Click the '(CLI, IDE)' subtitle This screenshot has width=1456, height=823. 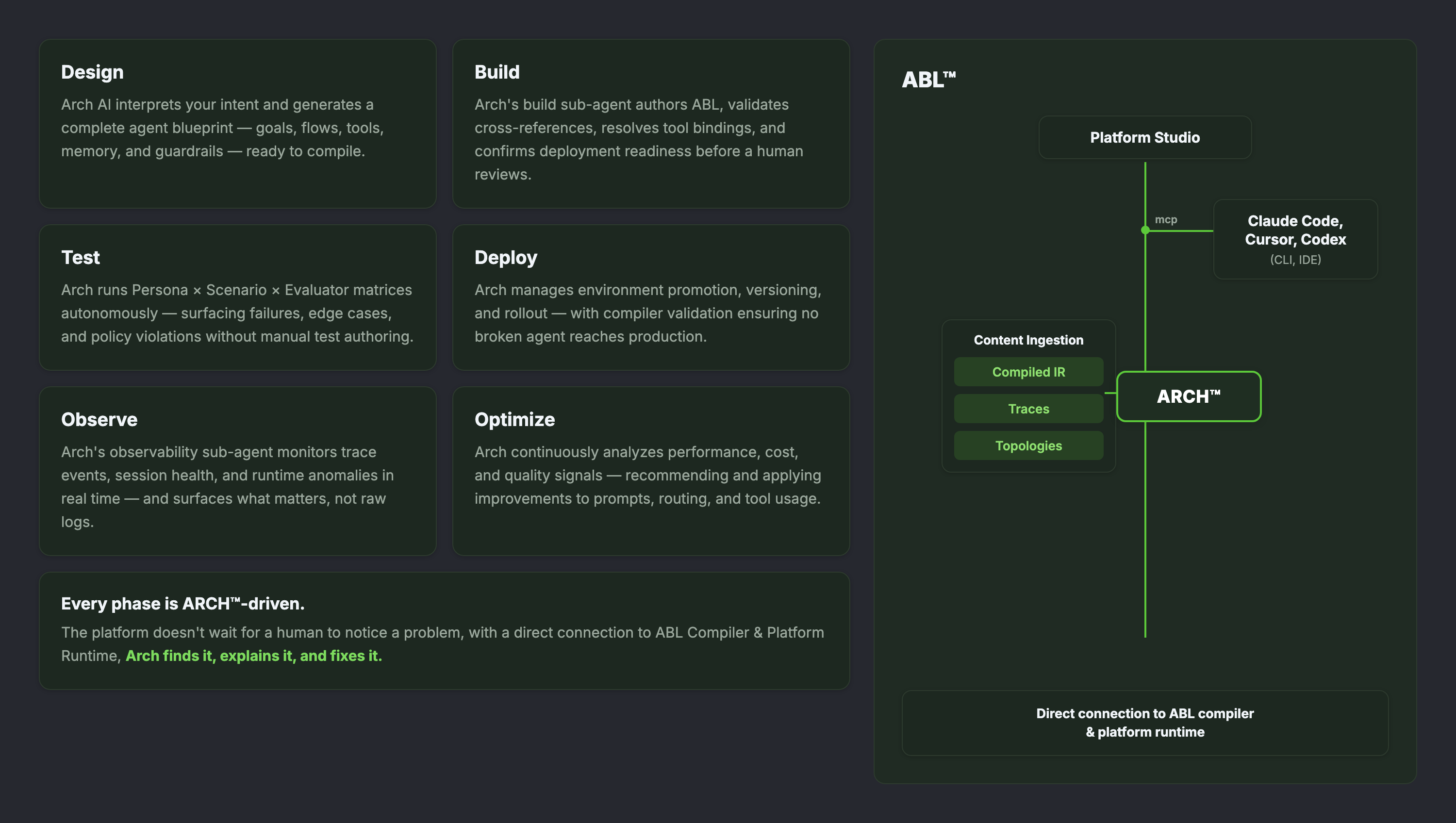tap(1295, 260)
